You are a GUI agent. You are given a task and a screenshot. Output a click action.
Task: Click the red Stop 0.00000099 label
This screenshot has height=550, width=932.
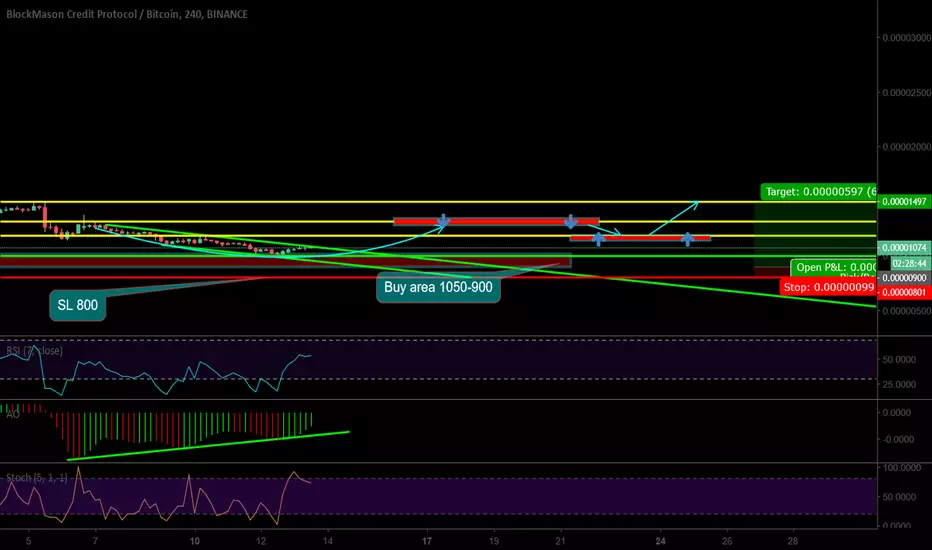pos(828,287)
